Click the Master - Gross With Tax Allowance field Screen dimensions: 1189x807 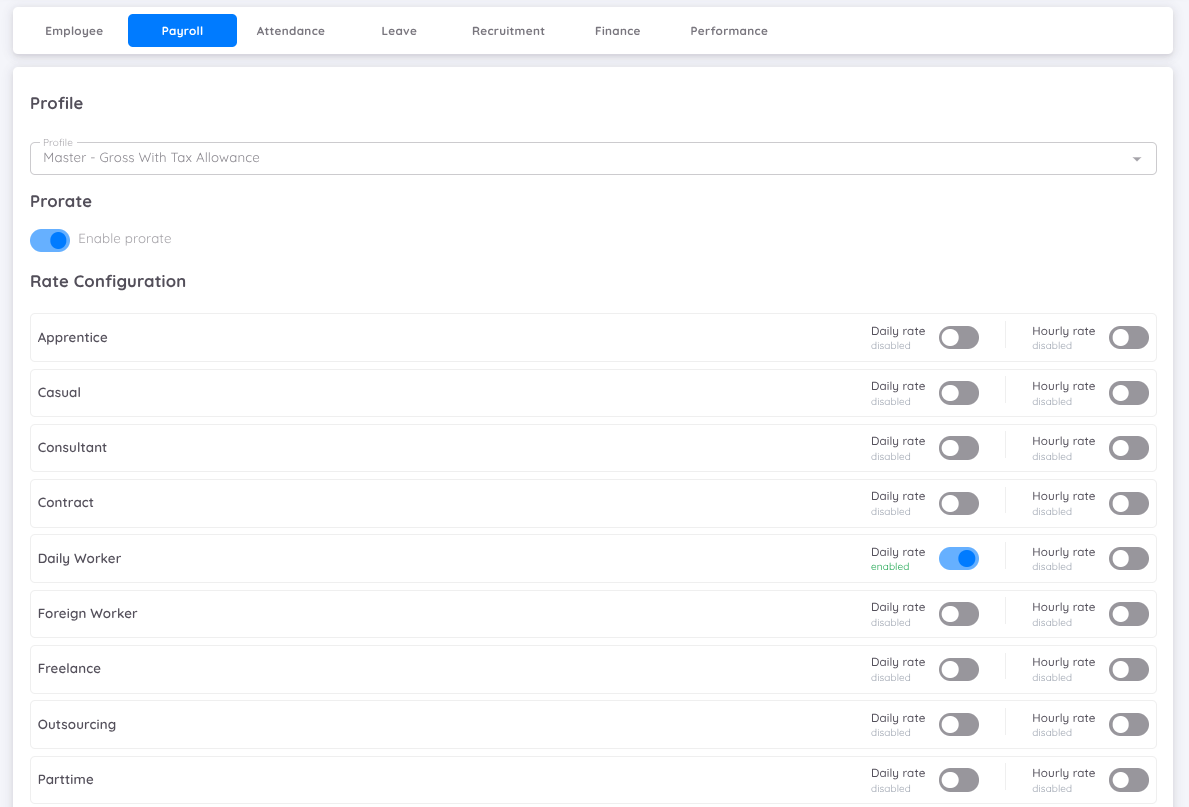coord(580,158)
